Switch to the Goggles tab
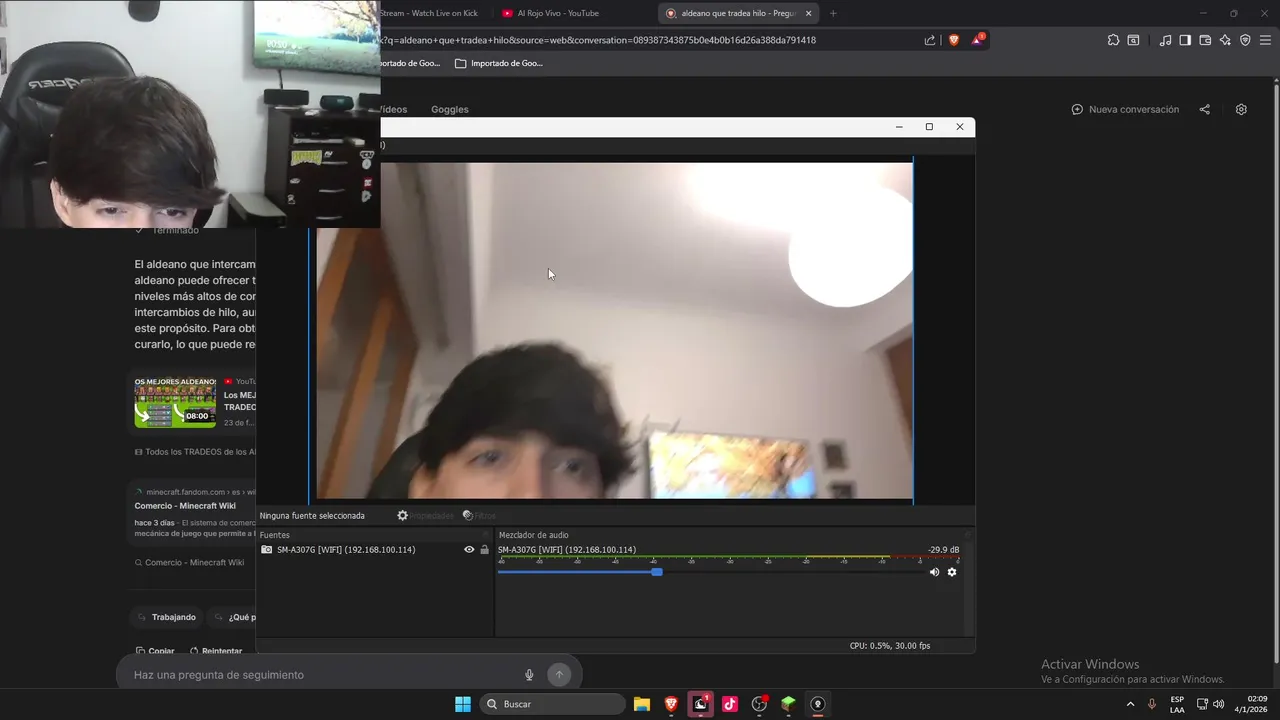This screenshot has width=1280, height=720. 450,109
